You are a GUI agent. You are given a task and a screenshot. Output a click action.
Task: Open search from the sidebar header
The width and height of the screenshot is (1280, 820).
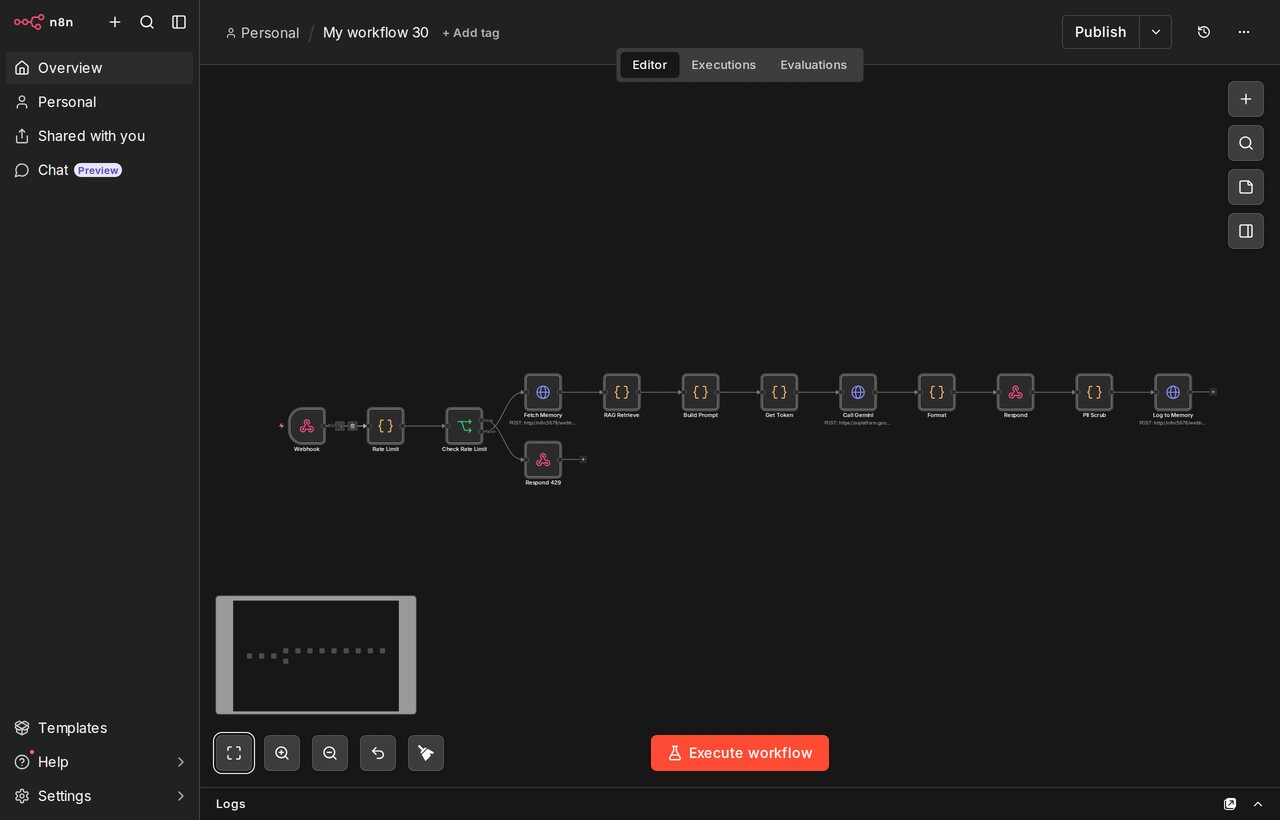pyautogui.click(x=147, y=22)
